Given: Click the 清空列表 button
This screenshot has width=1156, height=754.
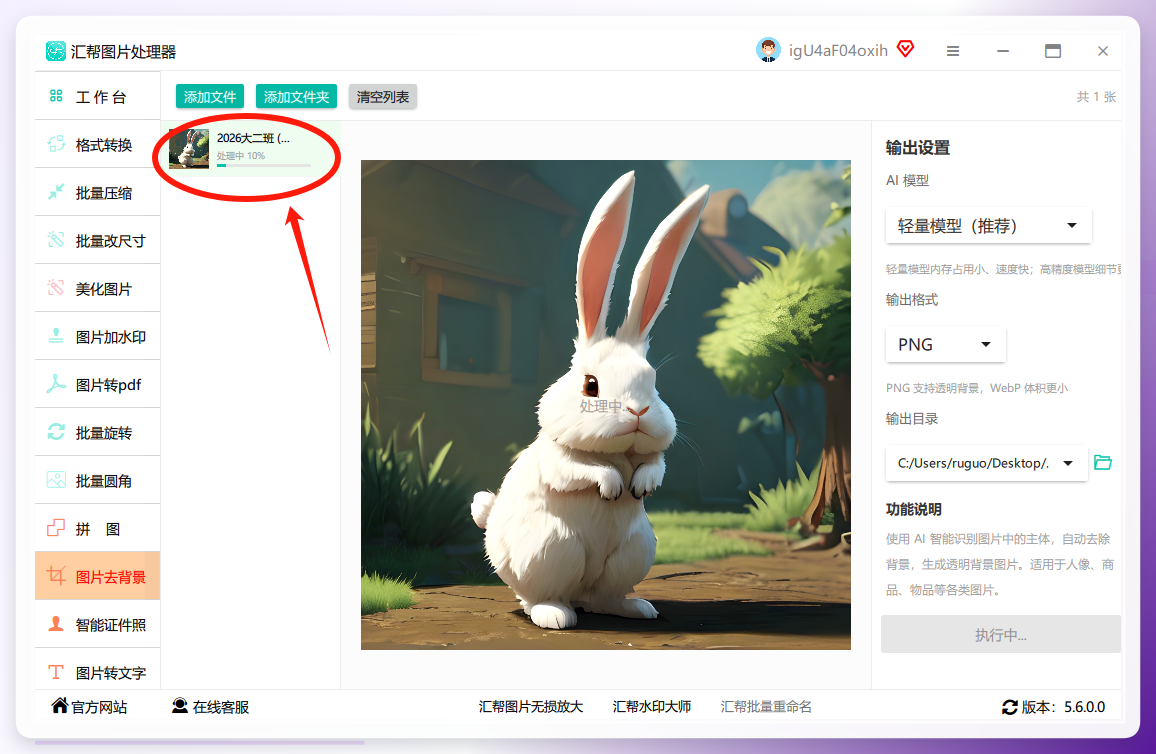Looking at the screenshot, I should tap(383, 97).
